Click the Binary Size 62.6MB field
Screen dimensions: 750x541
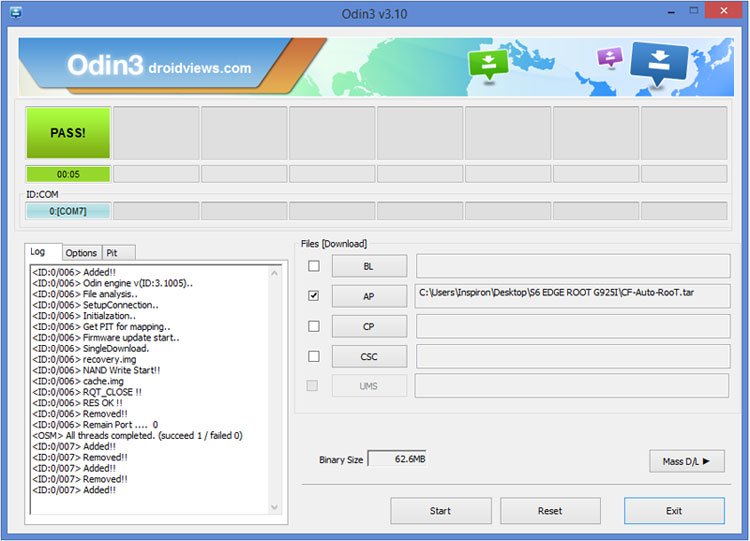pyautogui.click(x=397, y=459)
